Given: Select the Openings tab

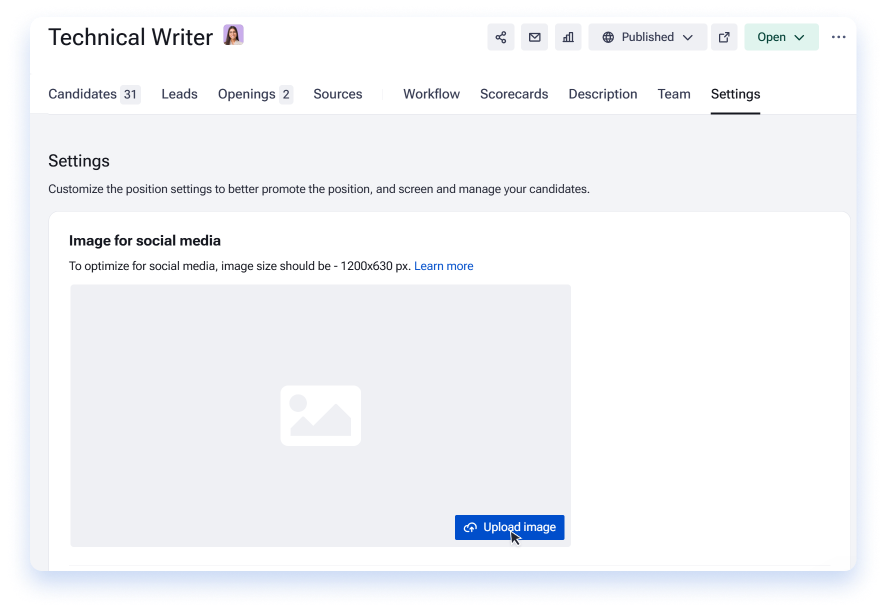Looking at the screenshot, I should tap(255, 94).
